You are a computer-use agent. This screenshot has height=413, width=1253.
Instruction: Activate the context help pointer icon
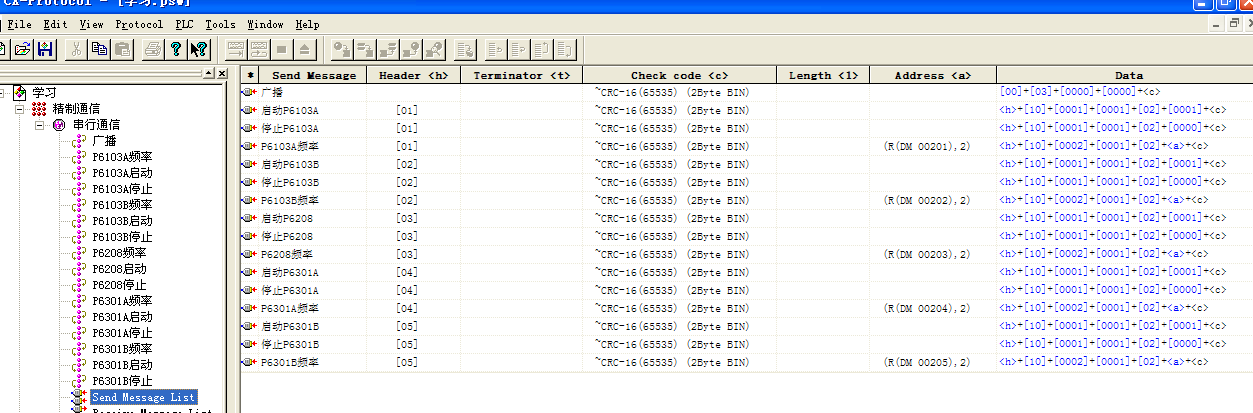point(198,48)
